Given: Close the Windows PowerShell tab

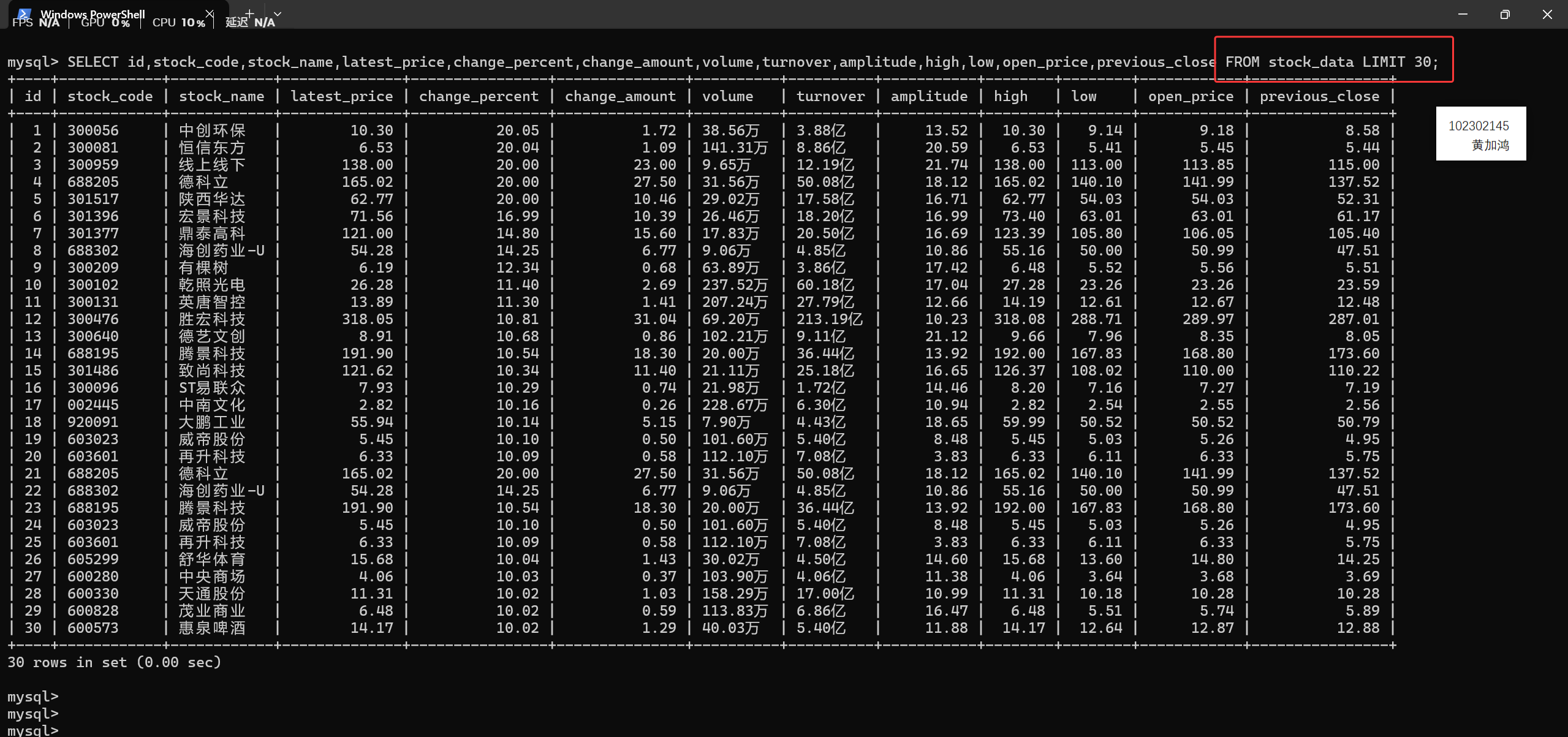Looking at the screenshot, I should point(210,13).
